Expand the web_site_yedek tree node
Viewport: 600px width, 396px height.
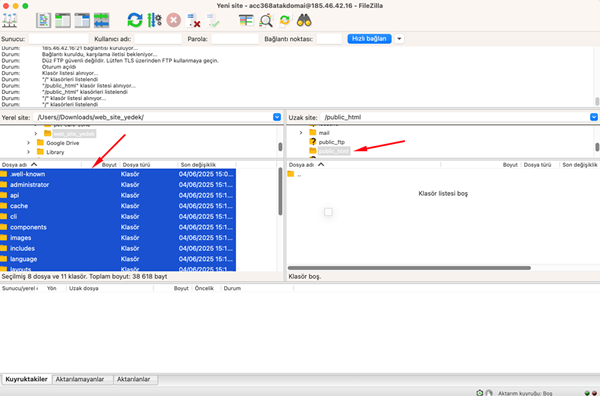tap(36, 134)
